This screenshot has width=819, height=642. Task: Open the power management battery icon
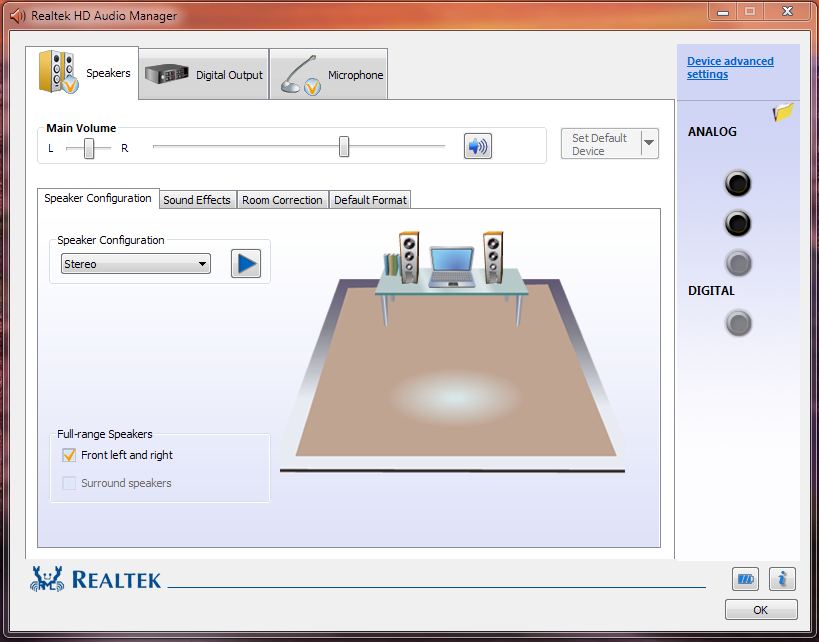point(745,579)
